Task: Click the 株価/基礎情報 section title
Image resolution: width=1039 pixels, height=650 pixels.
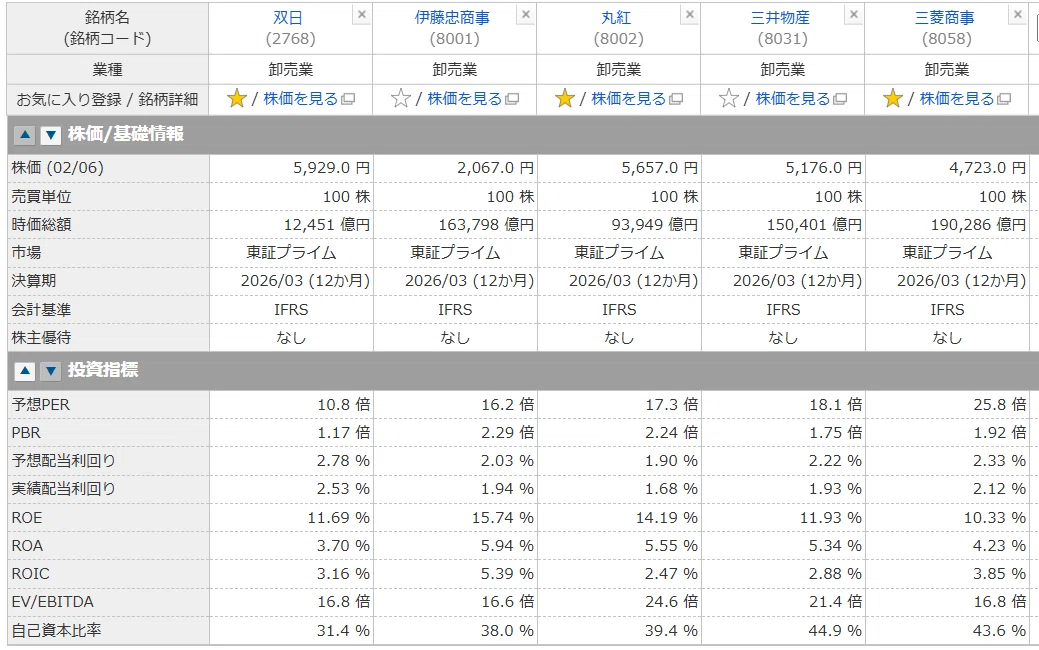Action: pos(126,134)
